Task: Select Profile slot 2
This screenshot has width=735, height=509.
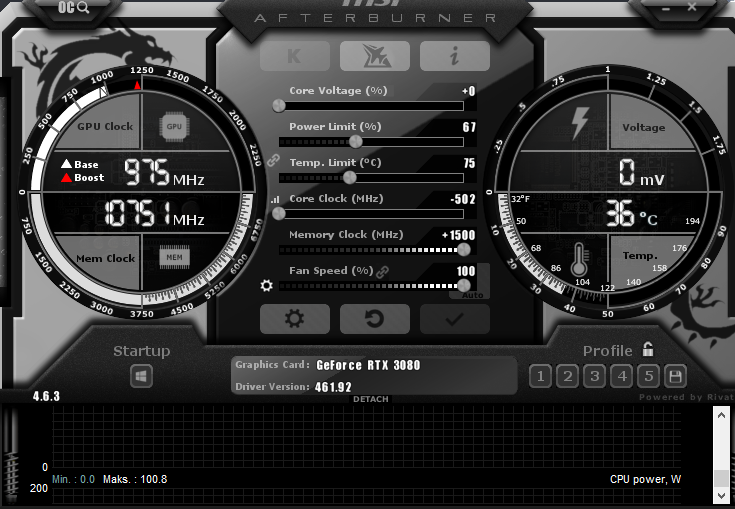Action: pos(568,376)
